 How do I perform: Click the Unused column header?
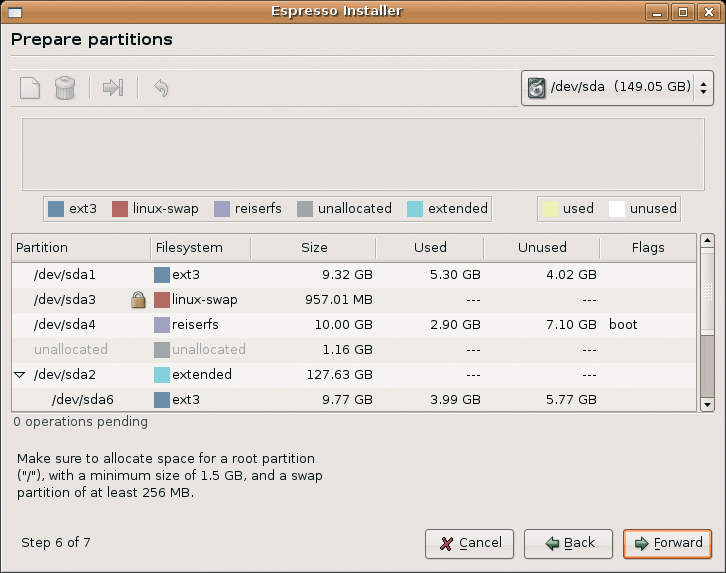(542, 248)
